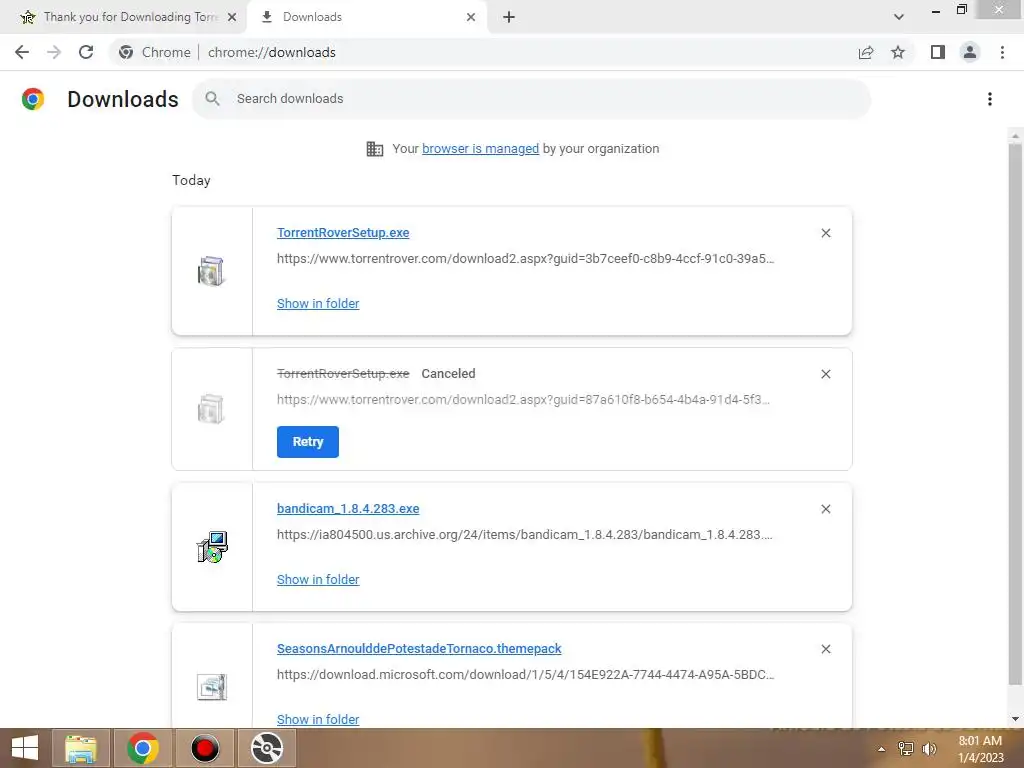
Task: Remove canceled TorrentRoverSetup.exe from list
Action: pos(826,374)
